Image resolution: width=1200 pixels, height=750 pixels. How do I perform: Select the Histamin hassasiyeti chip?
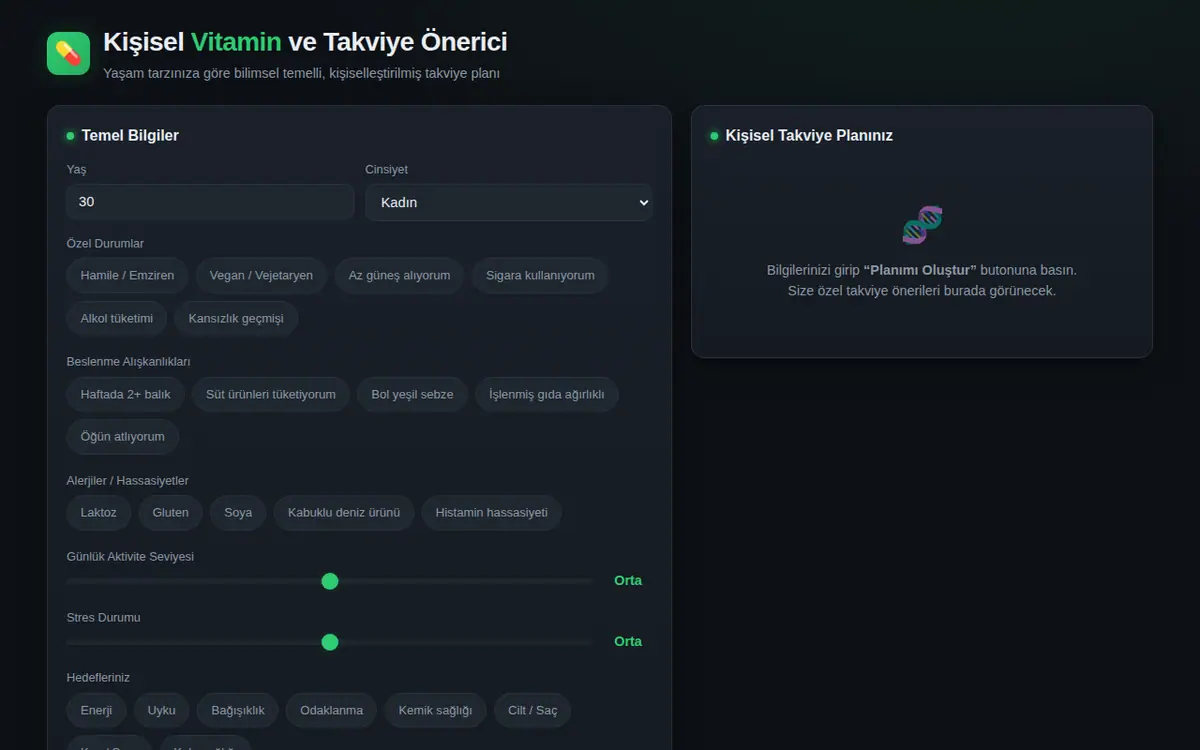click(491, 513)
